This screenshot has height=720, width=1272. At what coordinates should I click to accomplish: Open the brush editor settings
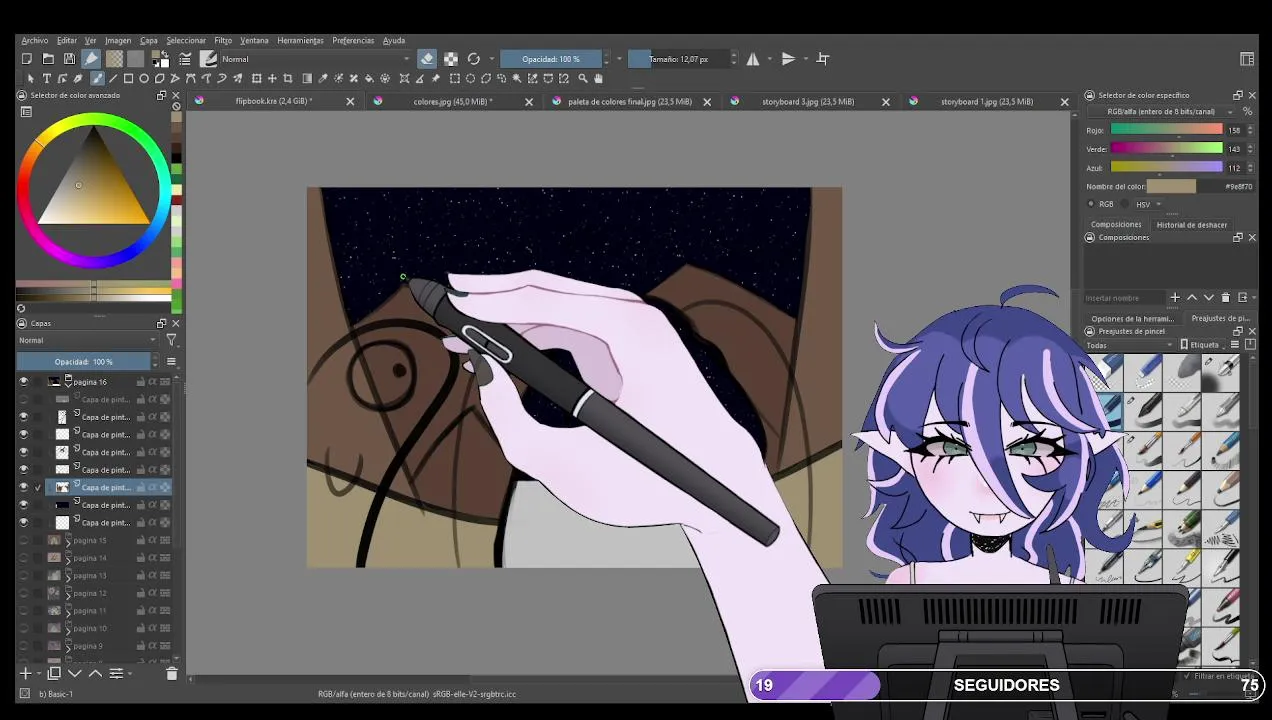click(x=185, y=59)
